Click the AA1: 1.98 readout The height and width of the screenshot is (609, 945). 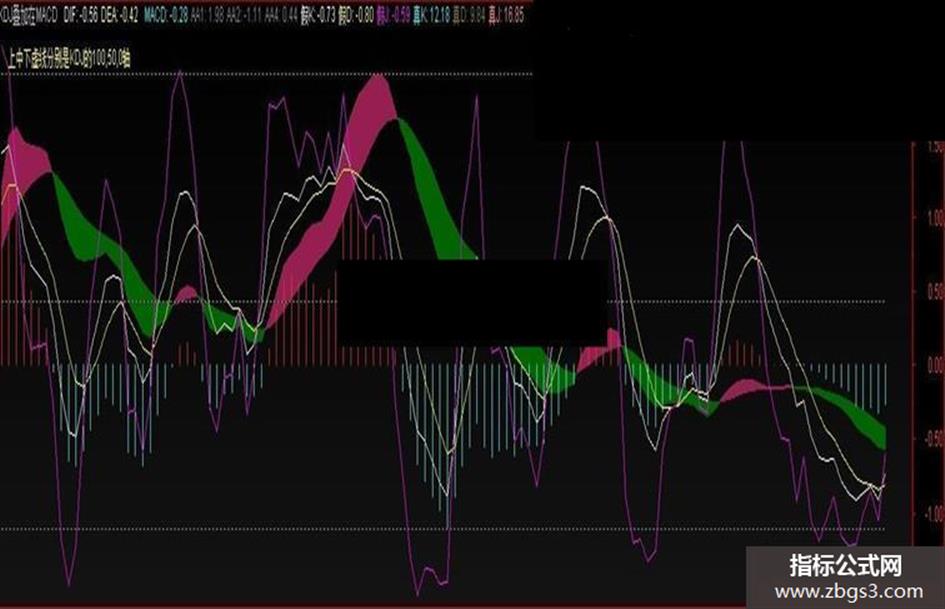(208, 16)
